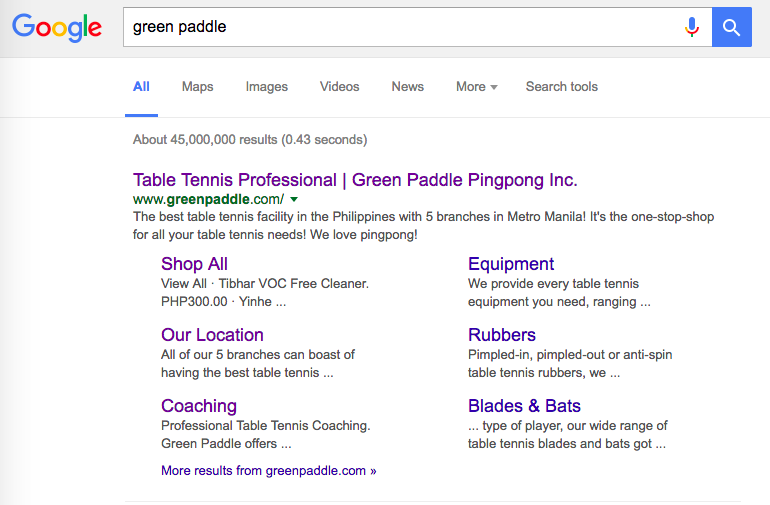Switch to the Images tab
The width and height of the screenshot is (770, 505).
(267, 87)
